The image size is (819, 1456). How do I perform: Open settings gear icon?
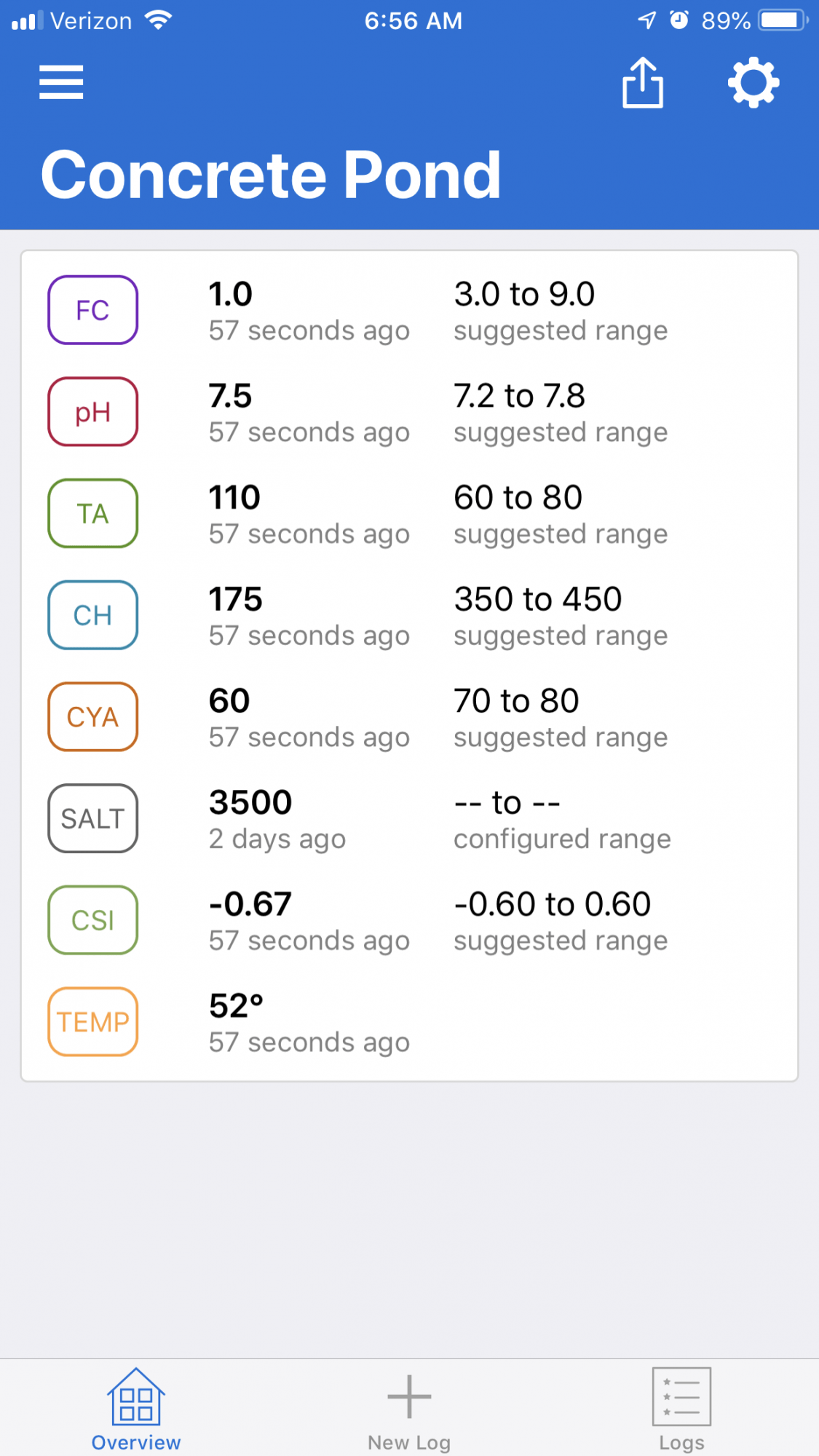click(x=753, y=82)
